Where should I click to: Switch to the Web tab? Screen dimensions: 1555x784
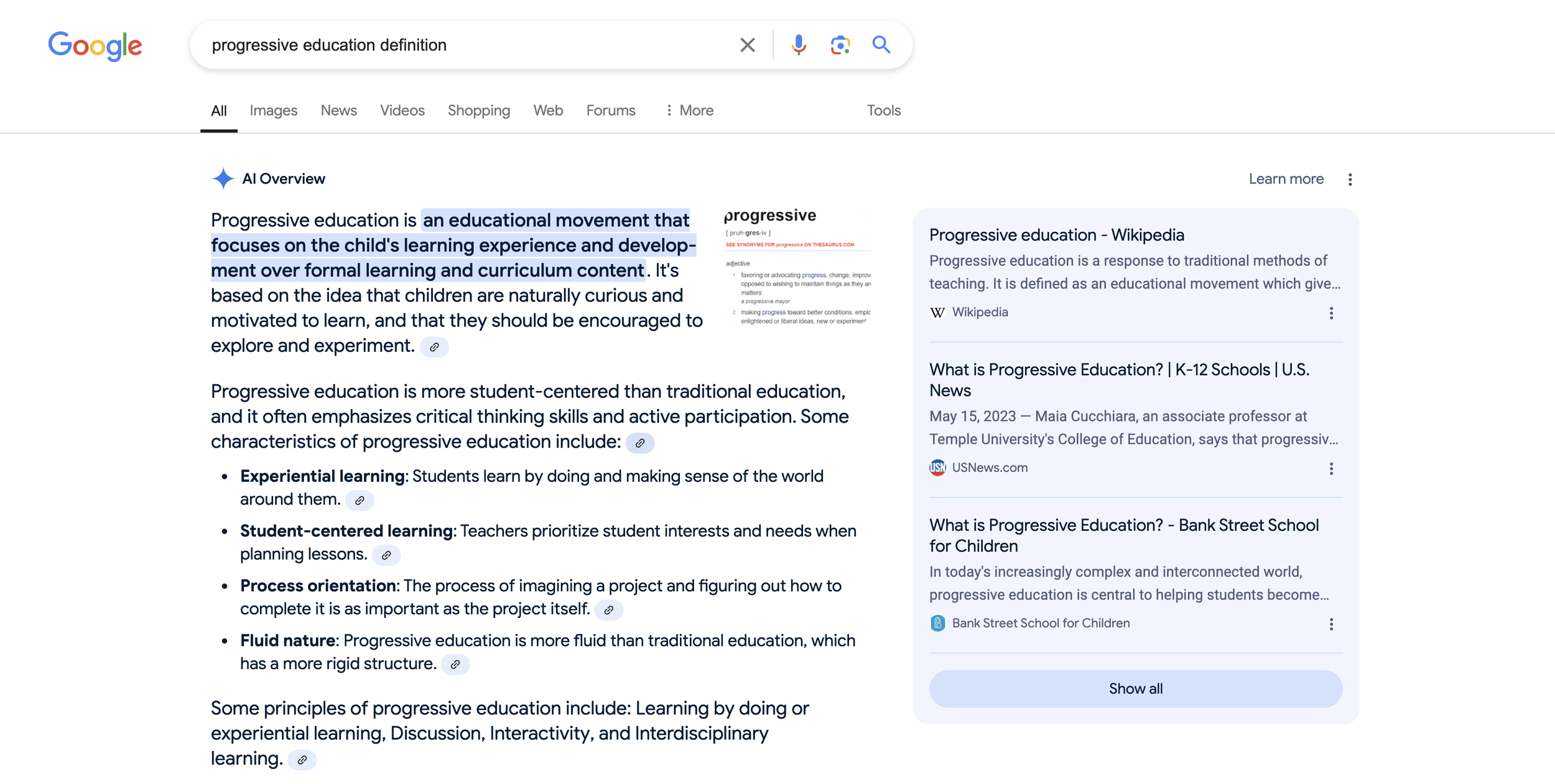click(x=548, y=111)
